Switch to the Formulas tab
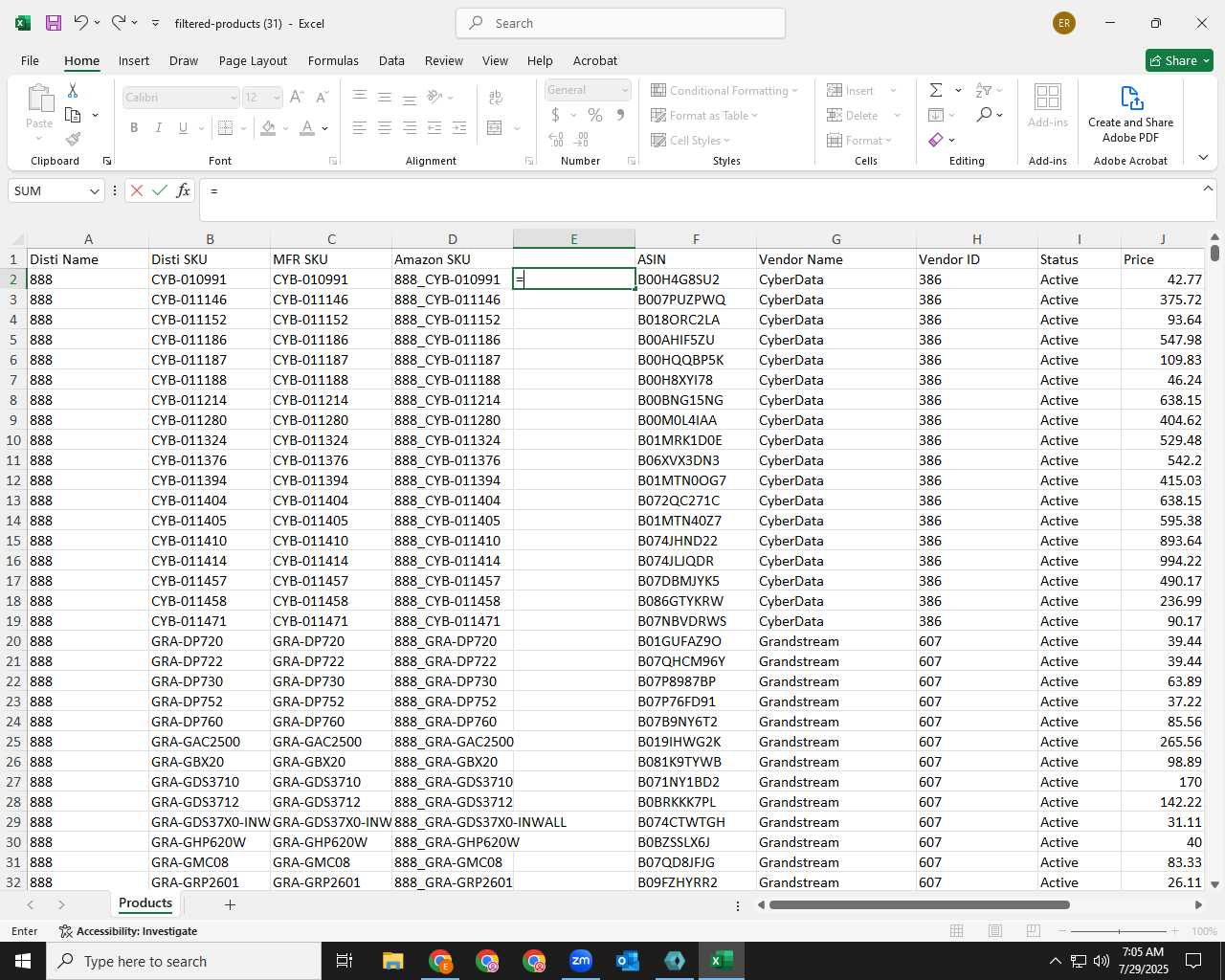The height and width of the screenshot is (980, 1225). [333, 60]
